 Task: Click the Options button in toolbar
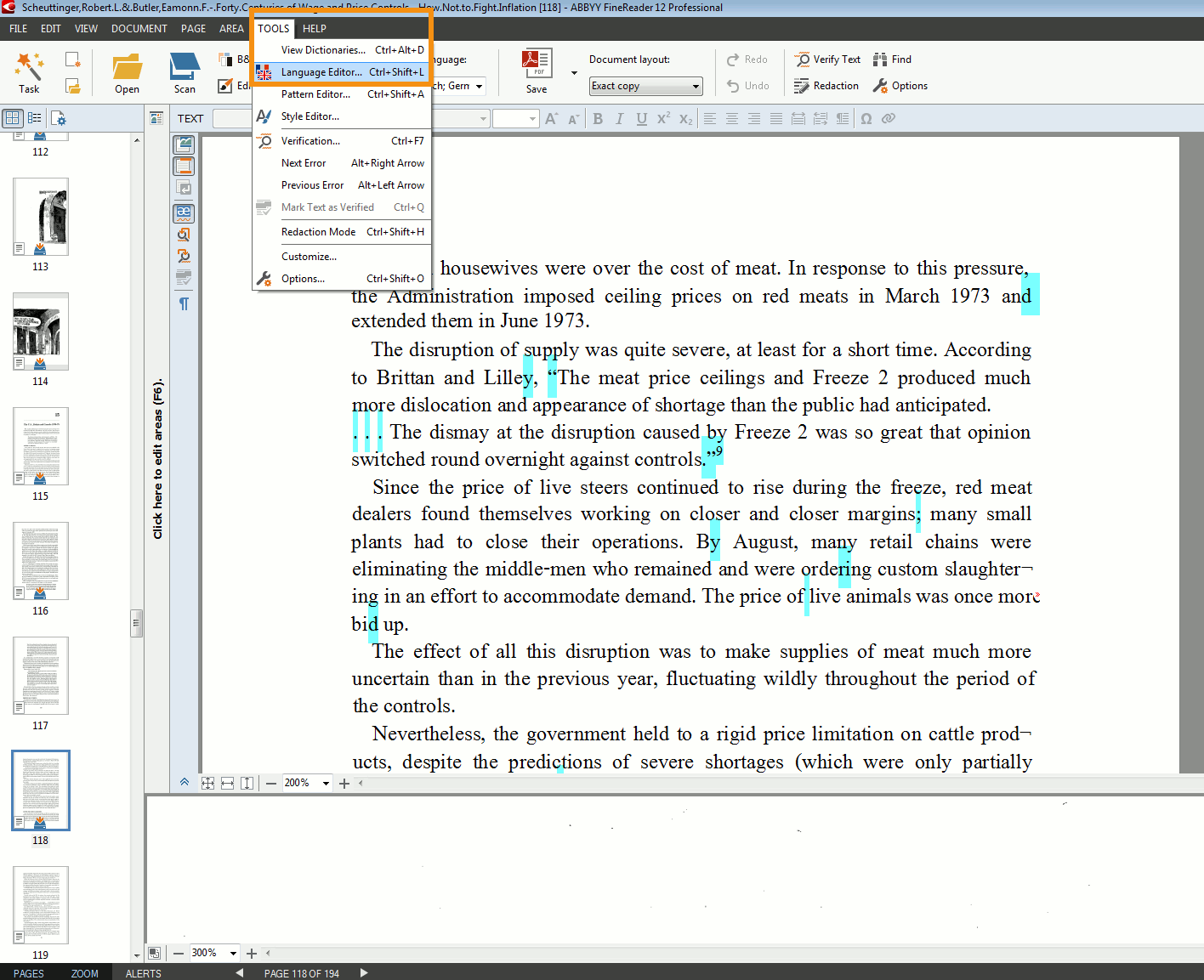[x=900, y=86]
